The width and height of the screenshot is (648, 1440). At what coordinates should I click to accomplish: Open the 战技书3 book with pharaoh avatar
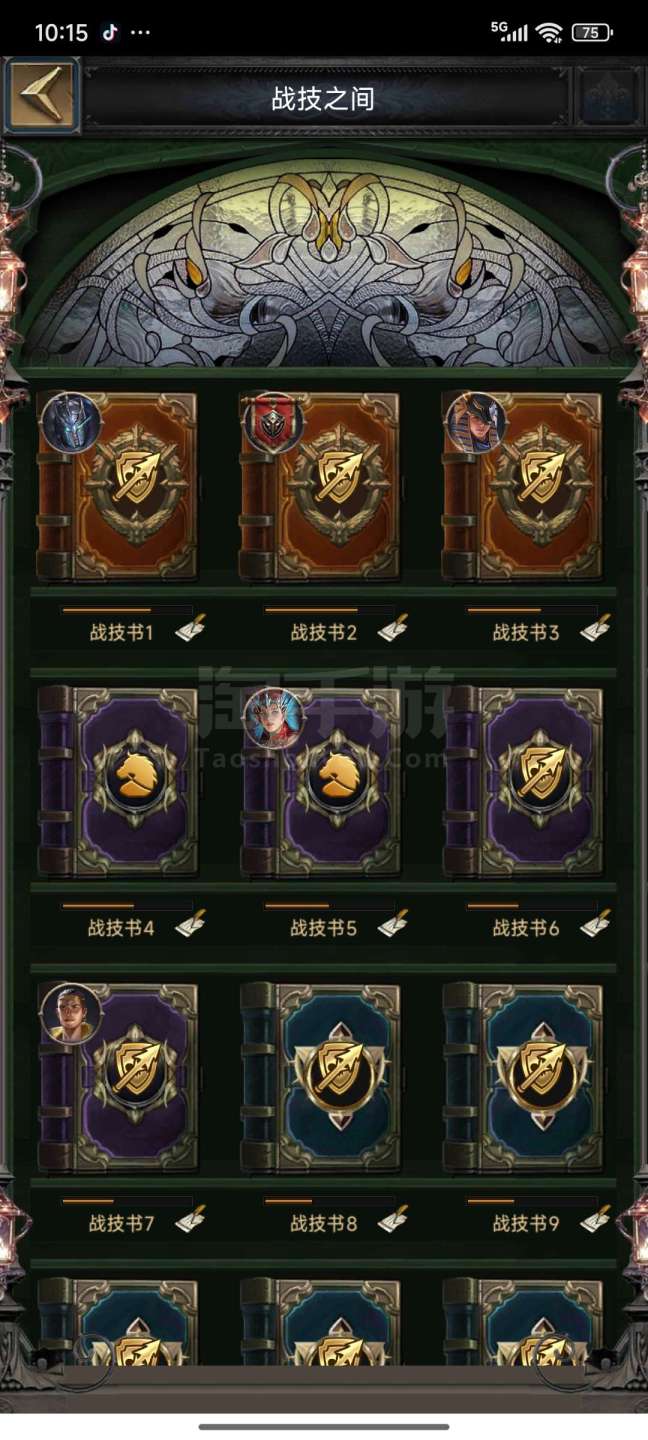(522, 486)
